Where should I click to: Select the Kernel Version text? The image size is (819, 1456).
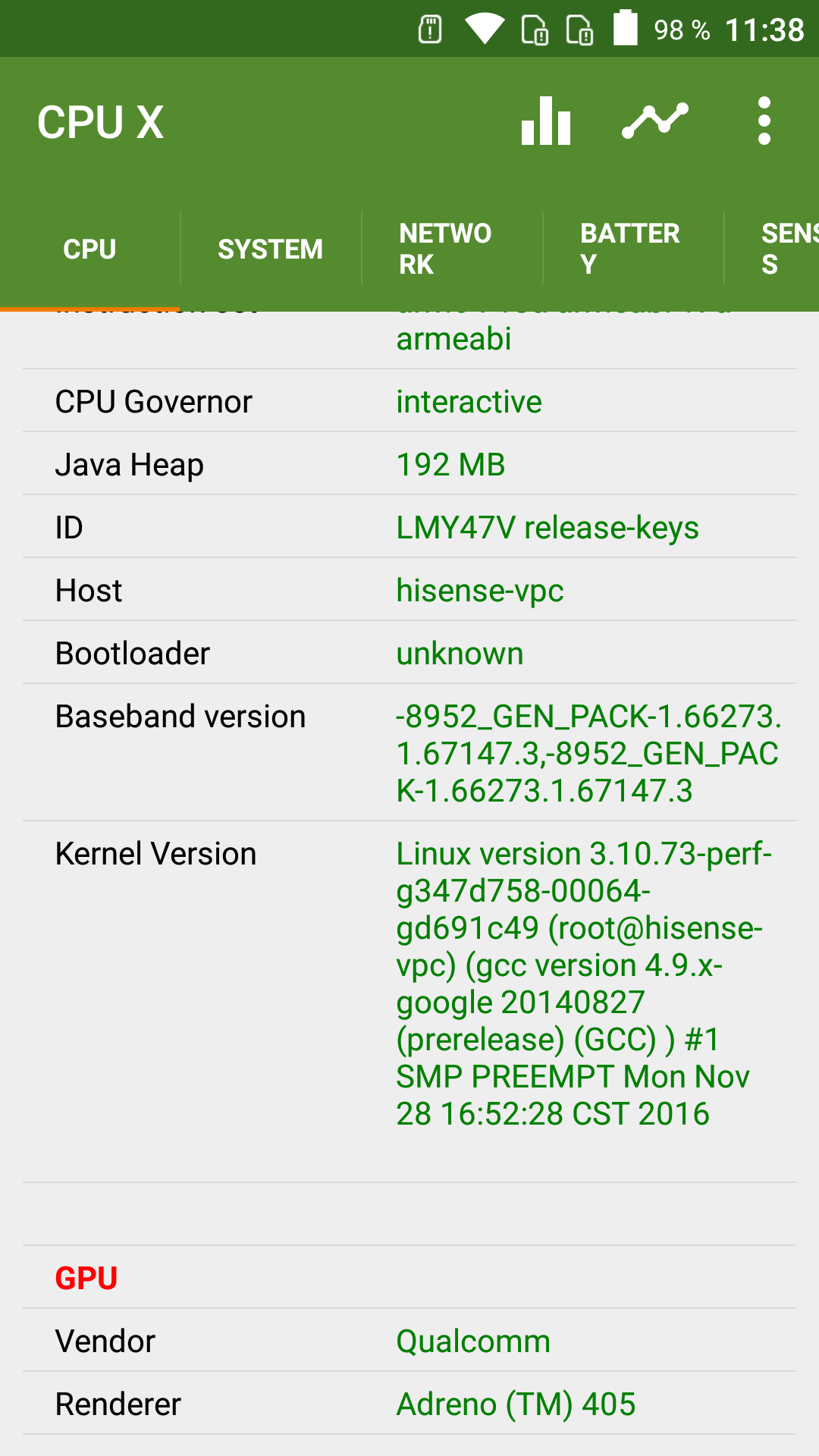[x=584, y=984]
